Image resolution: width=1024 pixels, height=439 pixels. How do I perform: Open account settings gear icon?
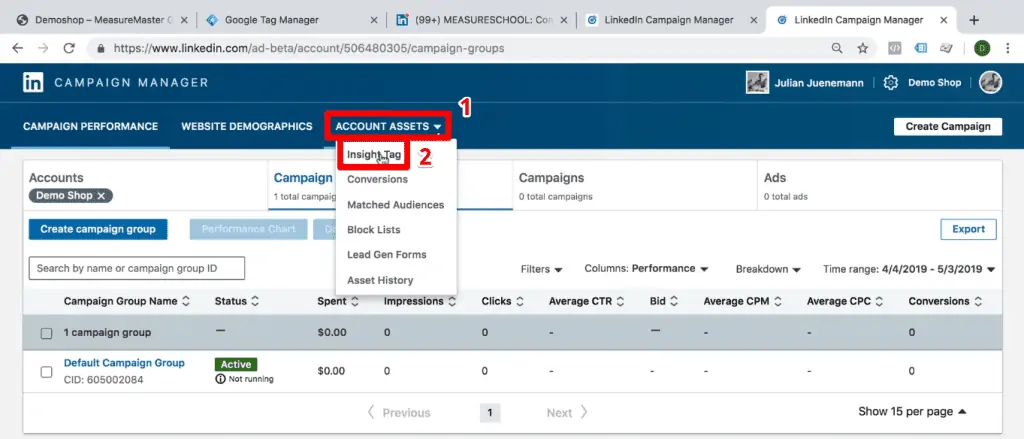(891, 83)
